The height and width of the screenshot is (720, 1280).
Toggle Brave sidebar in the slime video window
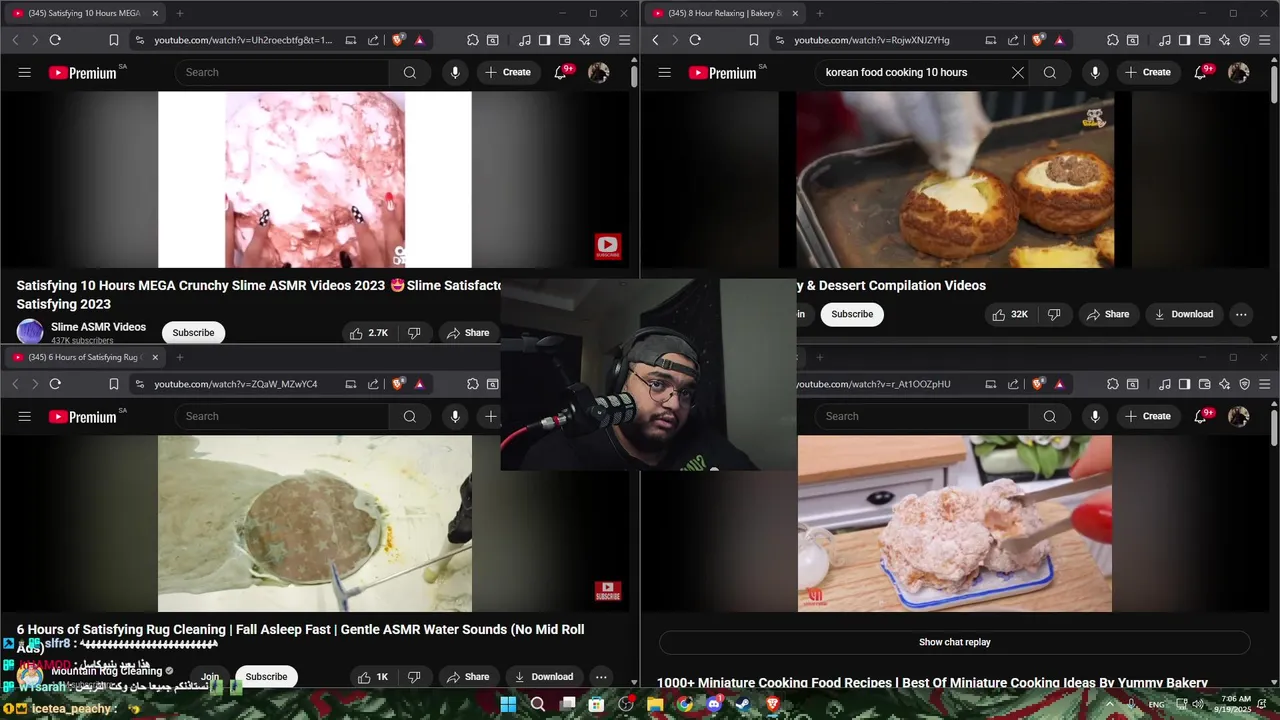click(x=544, y=40)
